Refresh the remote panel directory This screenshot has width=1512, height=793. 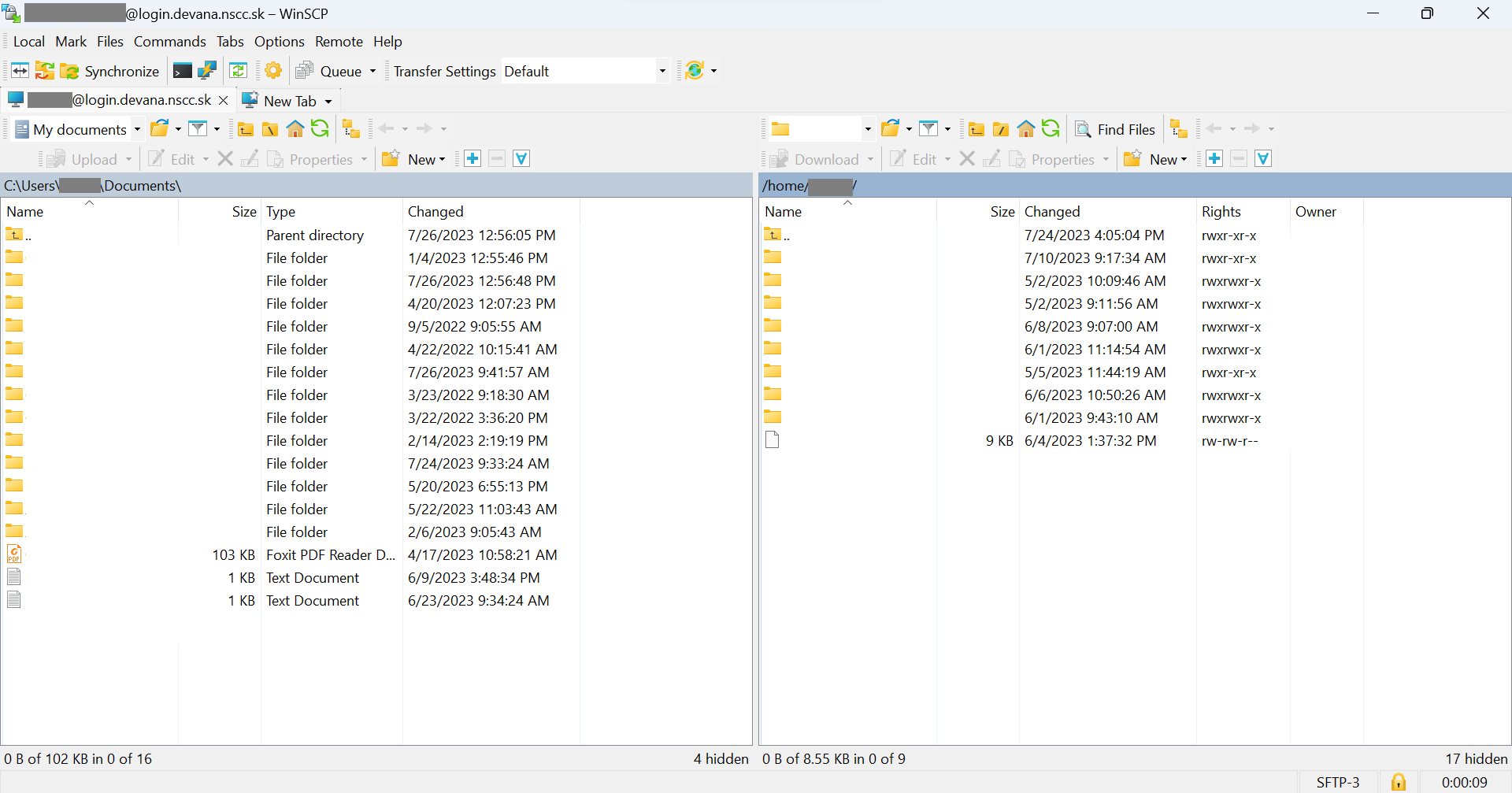coord(1051,129)
